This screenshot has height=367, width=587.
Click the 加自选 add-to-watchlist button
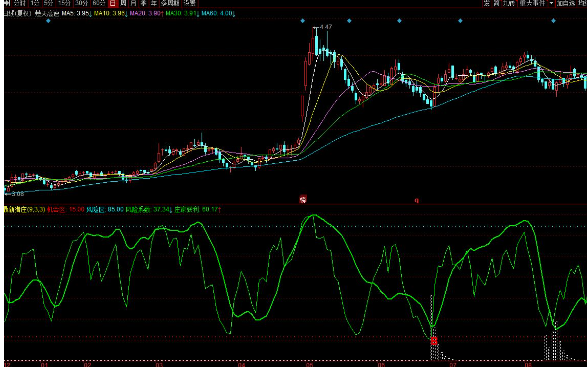pos(566,3)
